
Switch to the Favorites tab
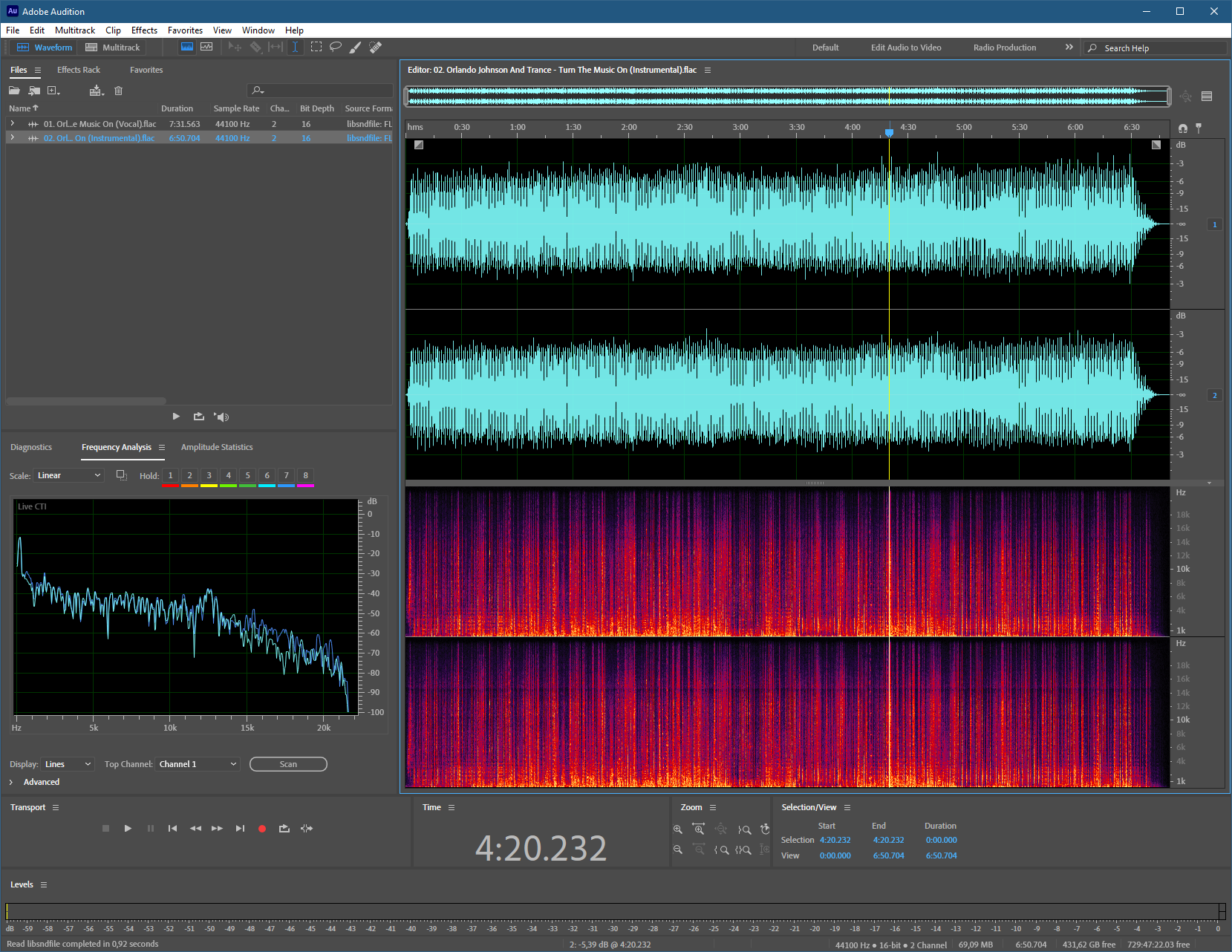tap(146, 70)
